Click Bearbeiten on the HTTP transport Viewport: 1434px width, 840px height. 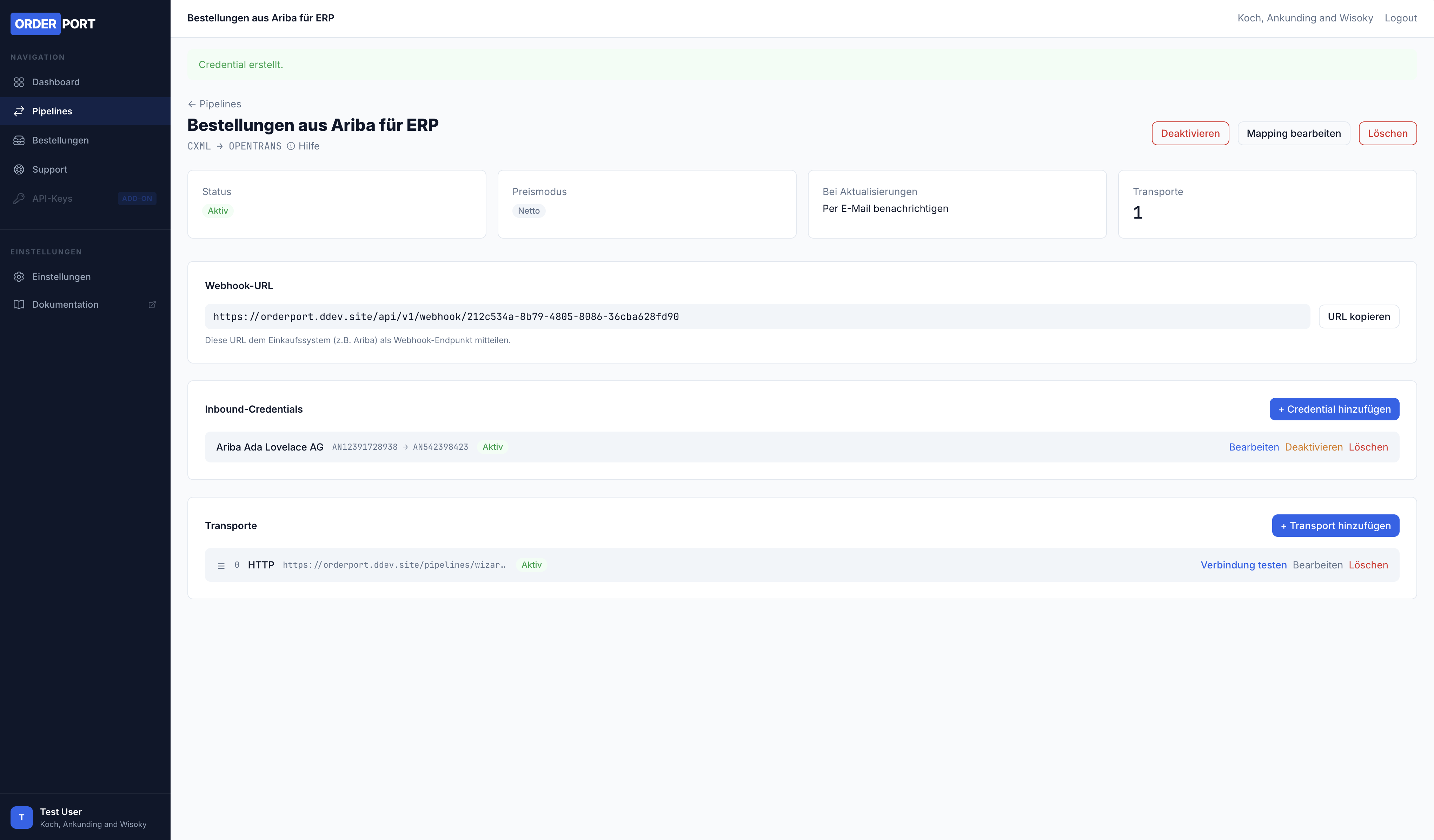tap(1317, 565)
